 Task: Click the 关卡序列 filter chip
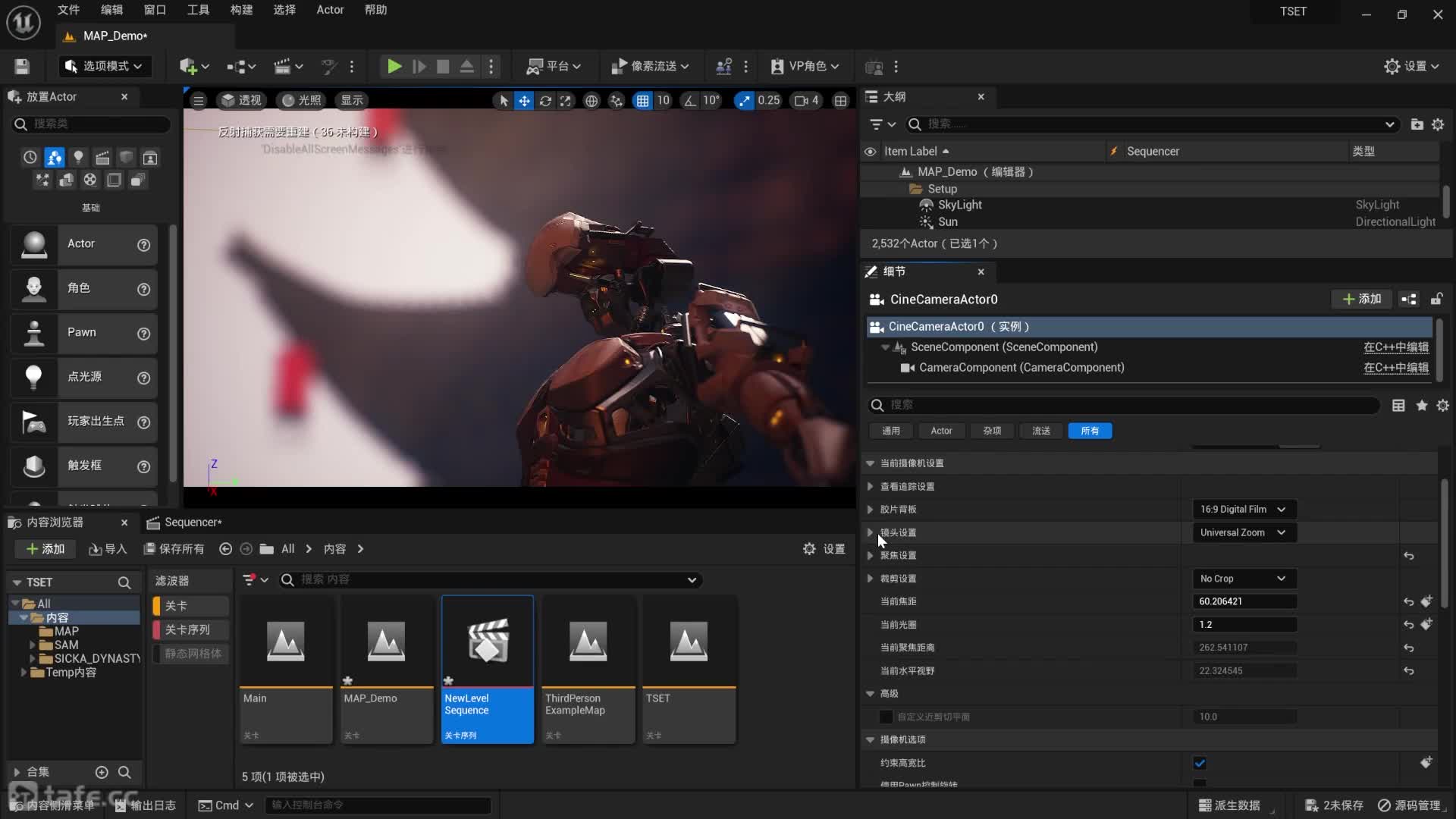pyautogui.click(x=190, y=630)
